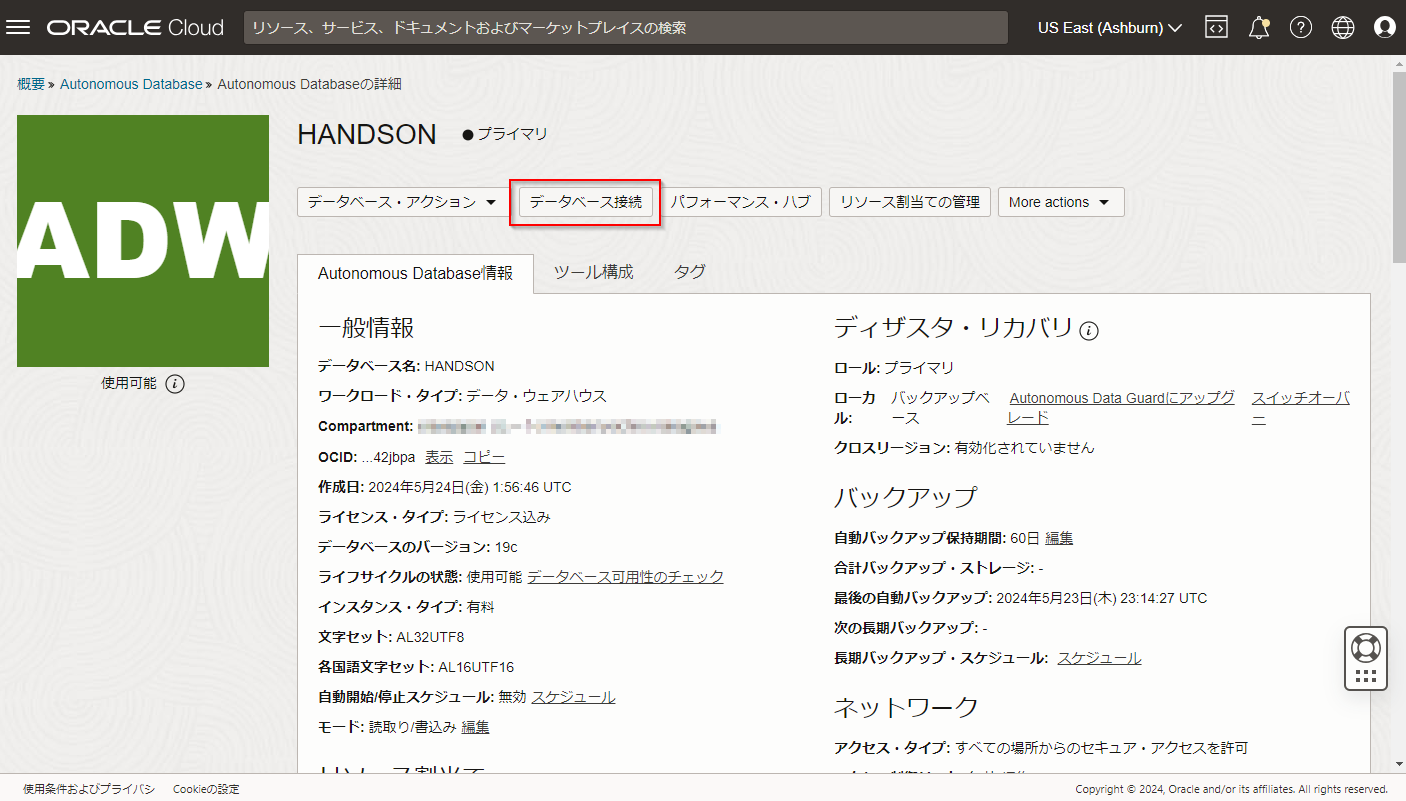Image resolution: width=1406 pixels, height=801 pixels.
Task: Switch to the タグ tab
Action: tap(689, 272)
